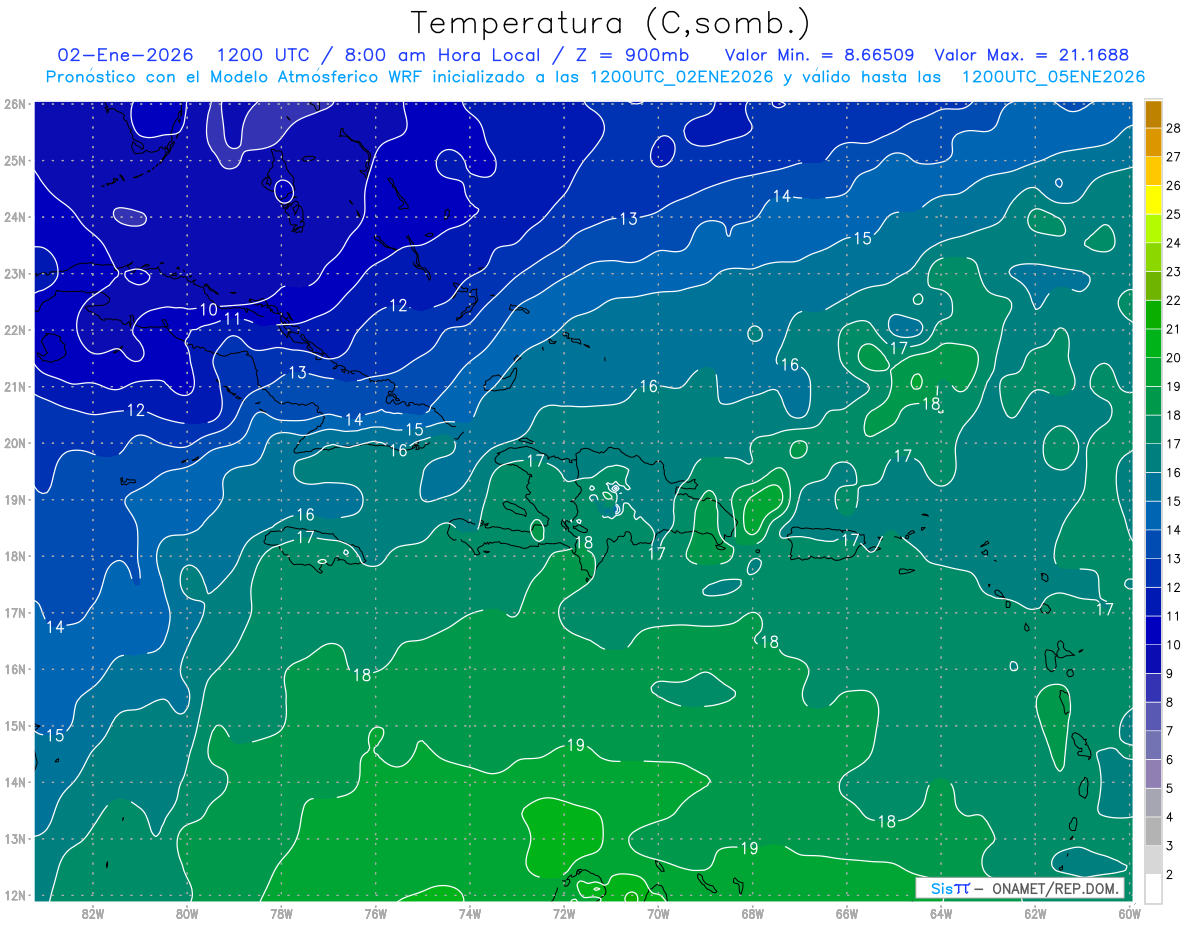Click longitude axis label "80W"
The height and width of the screenshot is (927, 1200).
187,913
